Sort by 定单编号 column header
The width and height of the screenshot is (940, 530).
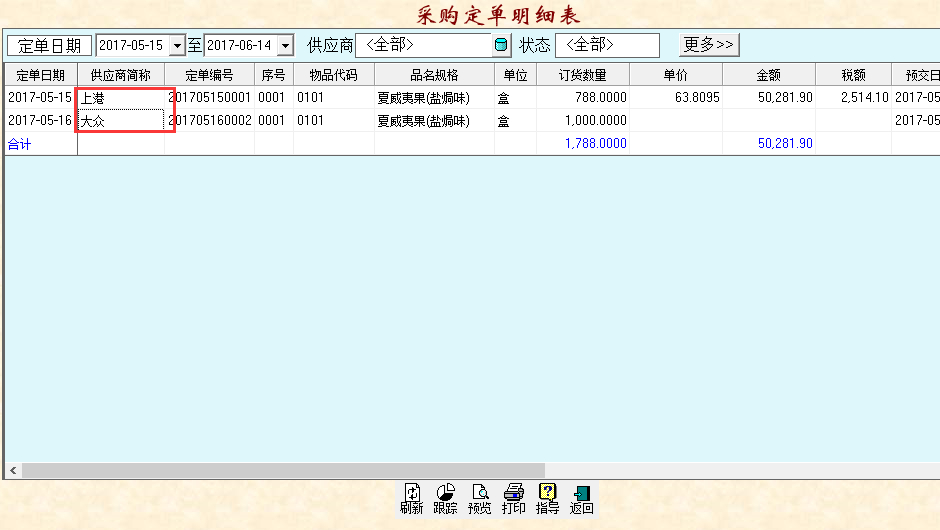(209, 75)
